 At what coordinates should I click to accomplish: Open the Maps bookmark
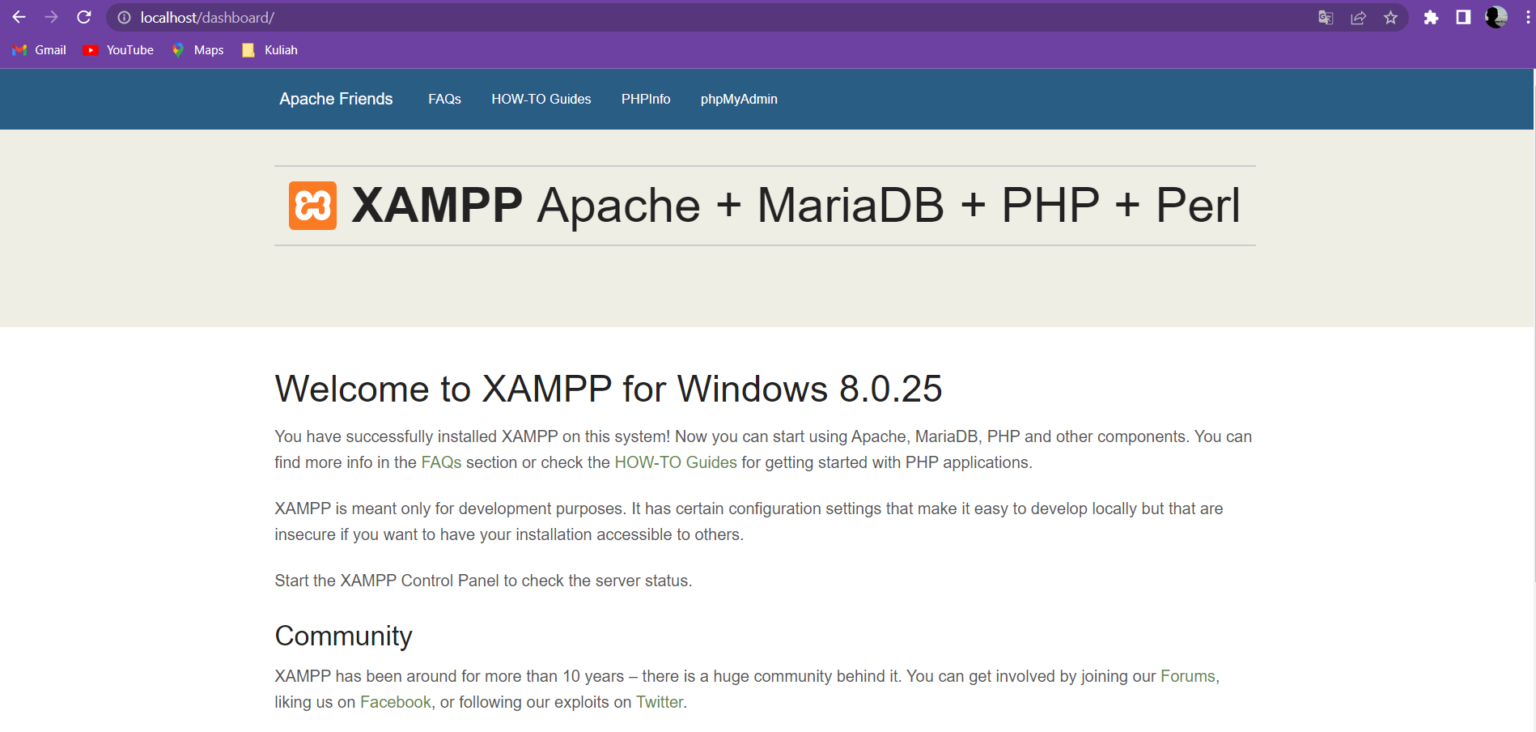click(x=197, y=49)
